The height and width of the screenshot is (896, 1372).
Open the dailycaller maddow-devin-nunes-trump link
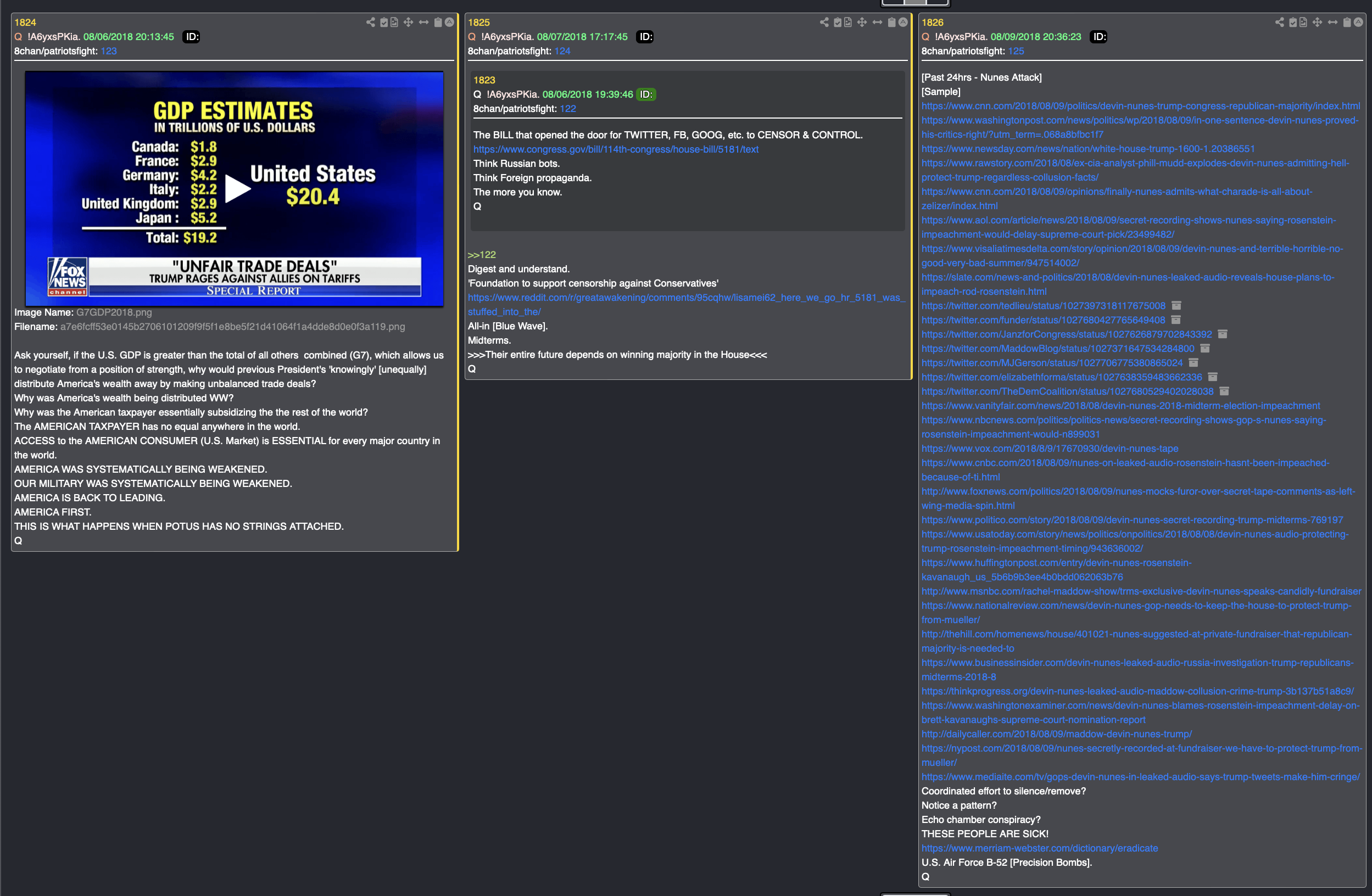click(x=1057, y=734)
